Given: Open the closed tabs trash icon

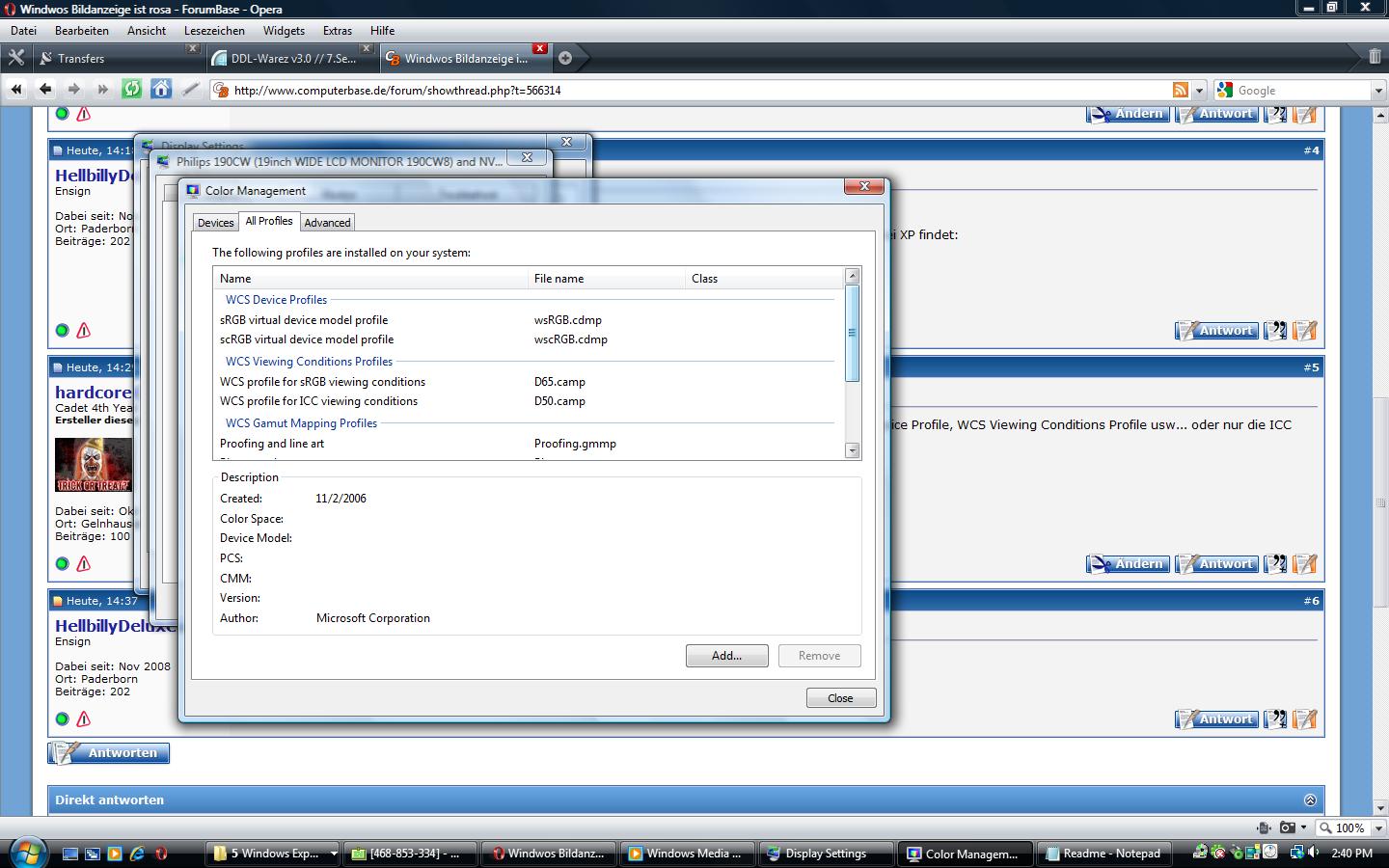Looking at the screenshot, I should click(x=1375, y=57).
